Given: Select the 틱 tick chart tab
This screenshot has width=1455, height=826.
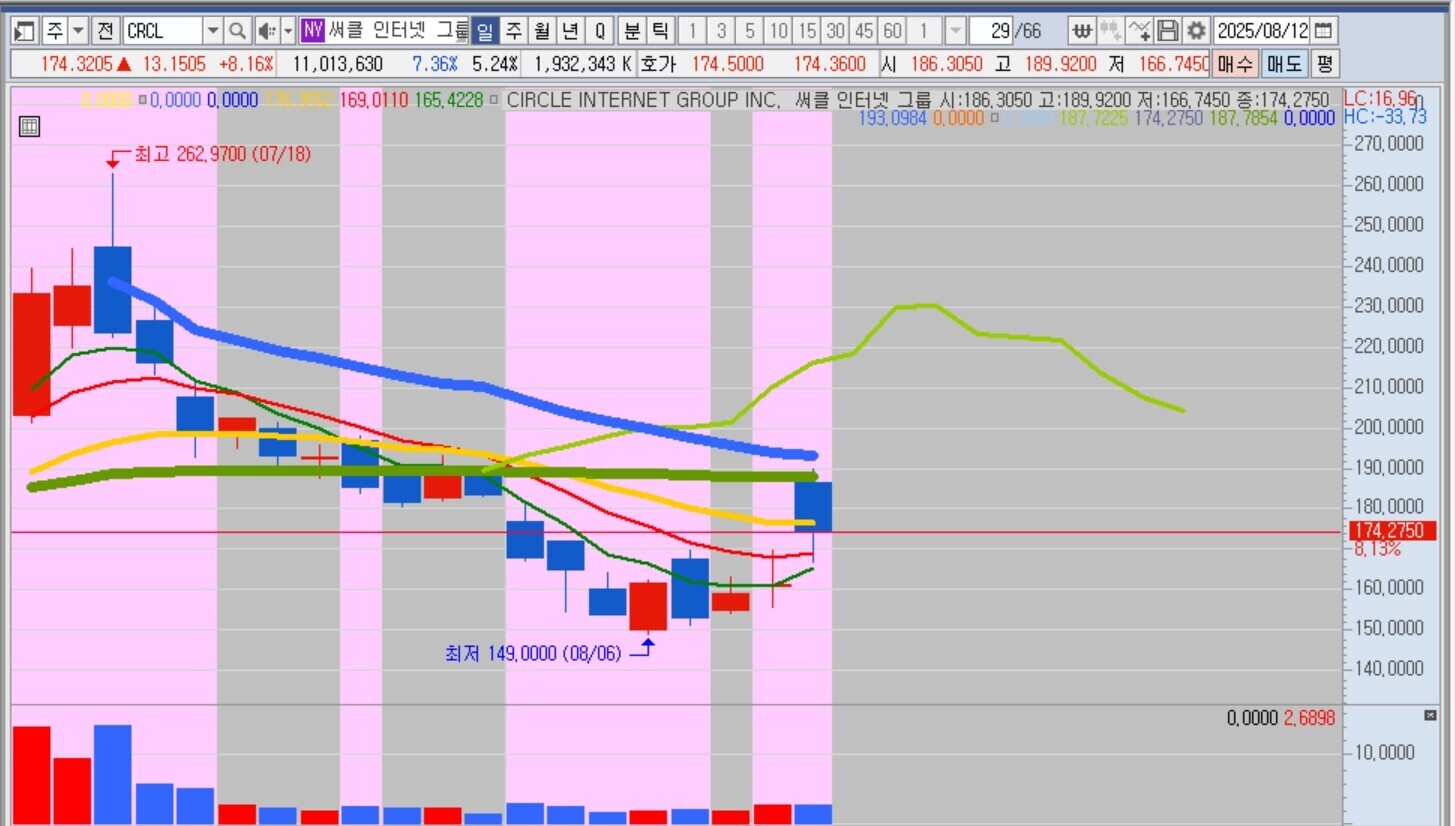Looking at the screenshot, I should [x=659, y=31].
